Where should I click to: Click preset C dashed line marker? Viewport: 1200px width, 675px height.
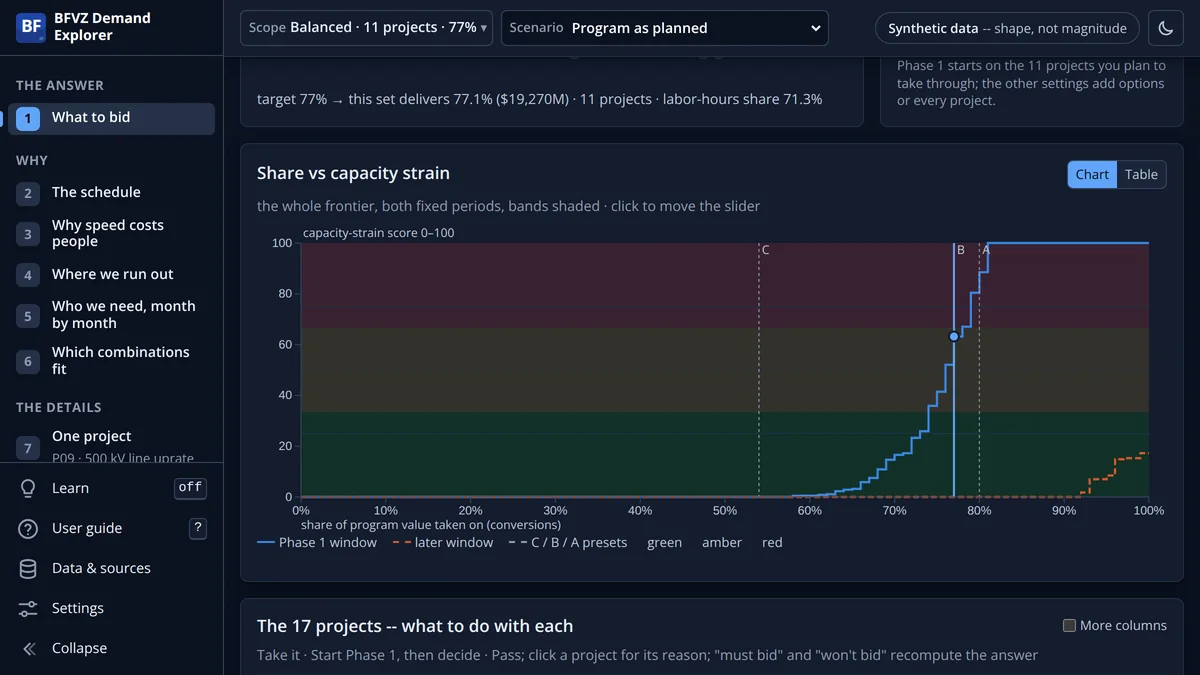click(x=759, y=370)
